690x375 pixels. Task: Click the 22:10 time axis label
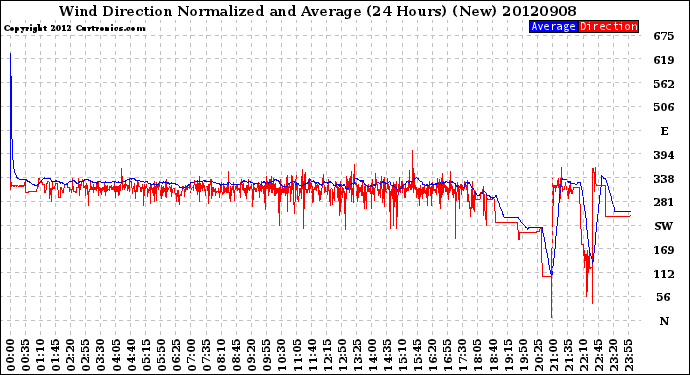click(x=583, y=355)
